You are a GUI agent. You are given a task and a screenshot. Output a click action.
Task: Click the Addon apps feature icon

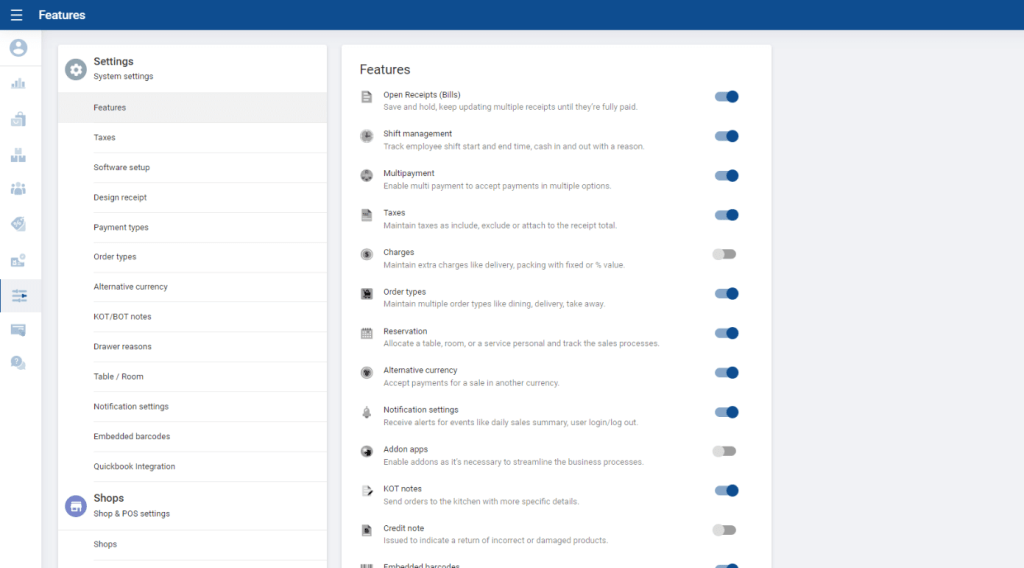click(x=366, y=451)
